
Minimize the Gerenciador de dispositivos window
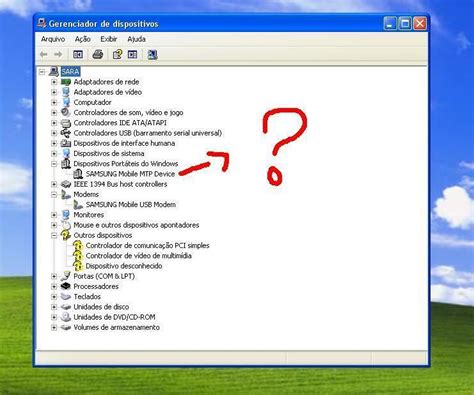click(390, 24)
